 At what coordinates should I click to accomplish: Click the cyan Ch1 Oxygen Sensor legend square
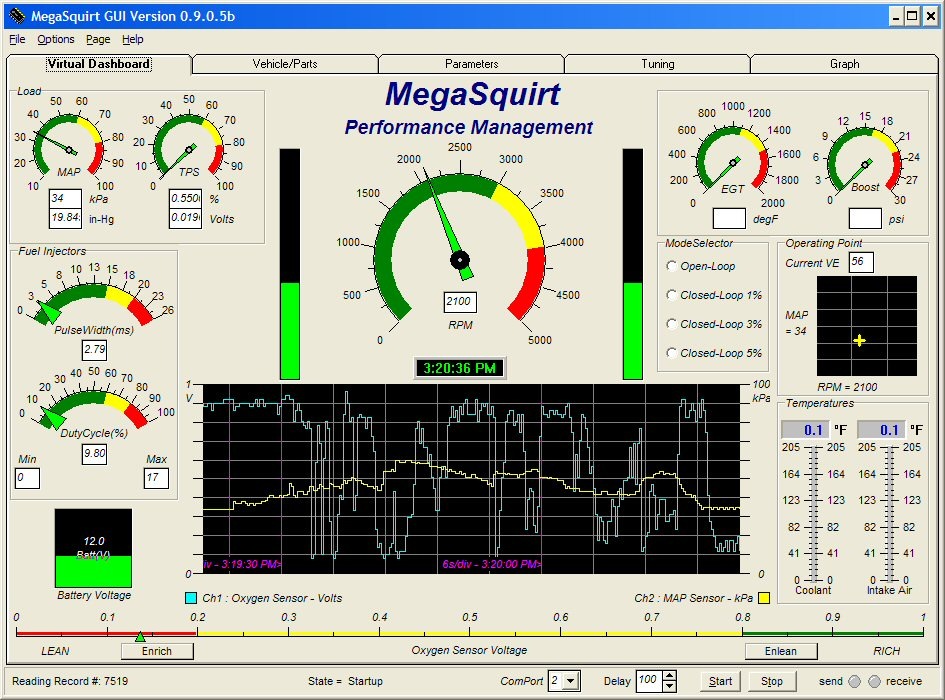point(191,598)
